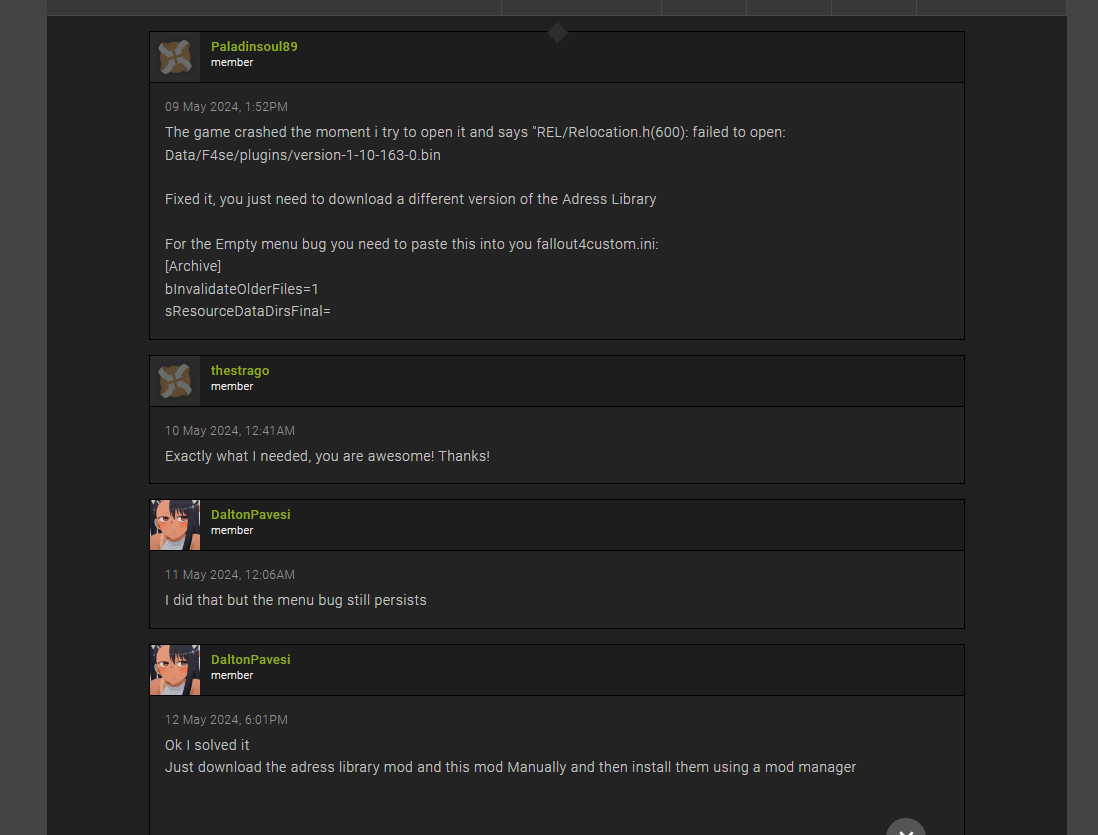Screen dimensions: 1098x835
Task: Click the 09 May 2024, 1:52PM timestamp
Action: coord(226,107)
